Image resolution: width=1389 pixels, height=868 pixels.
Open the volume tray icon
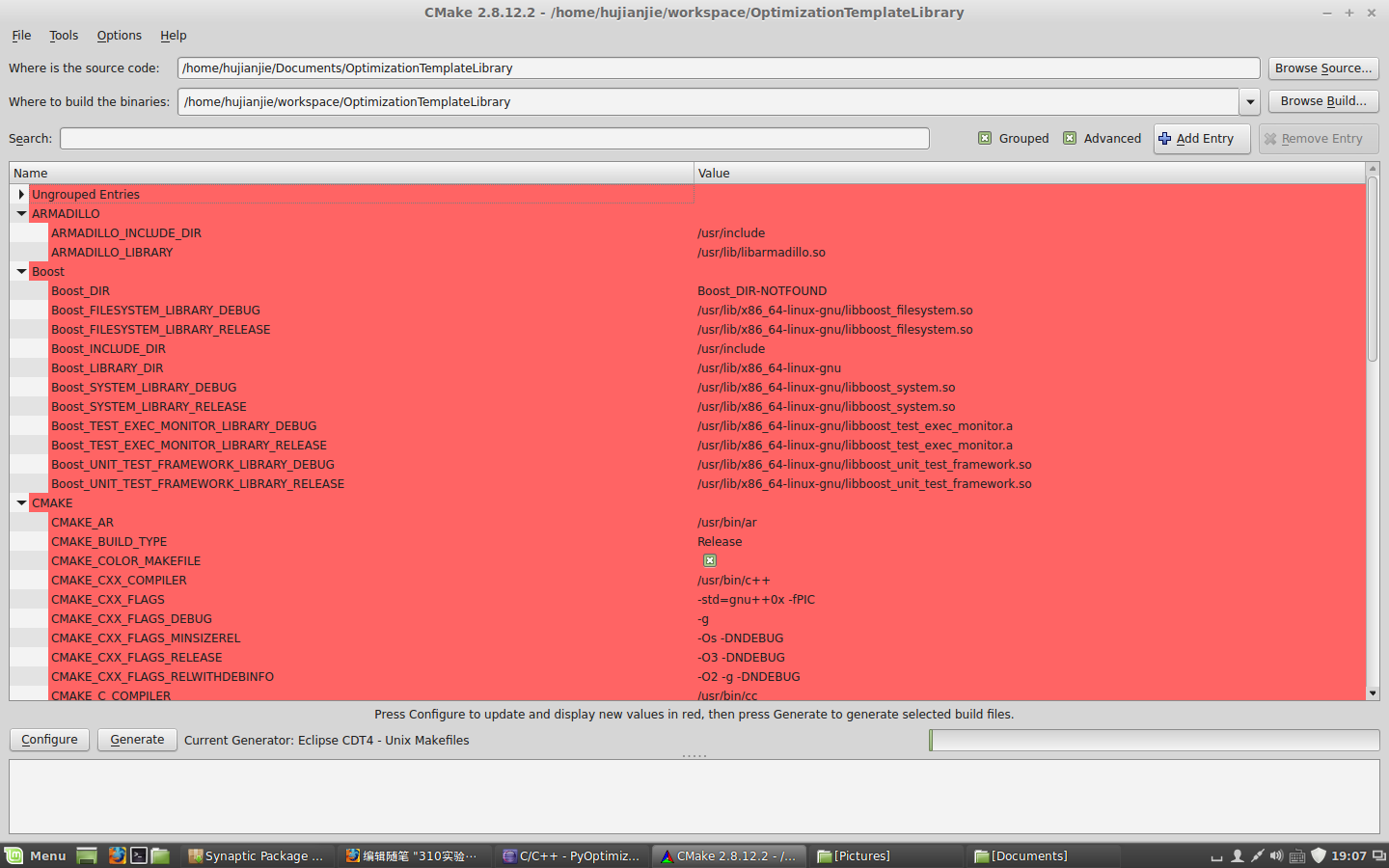(1277, 855)
